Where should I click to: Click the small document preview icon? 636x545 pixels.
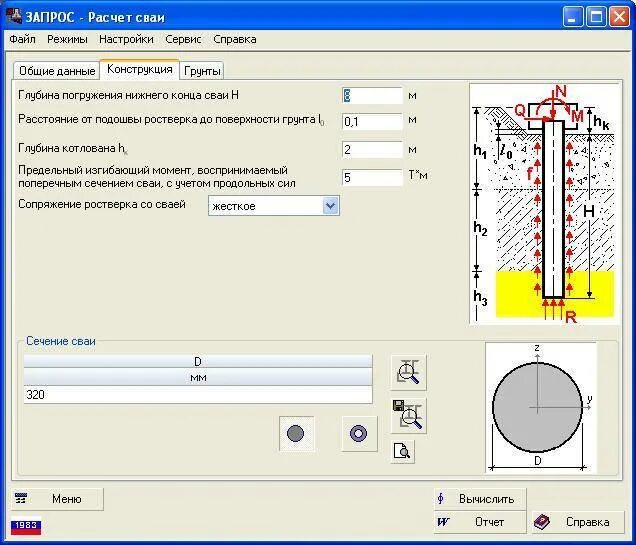coord(402,451)
